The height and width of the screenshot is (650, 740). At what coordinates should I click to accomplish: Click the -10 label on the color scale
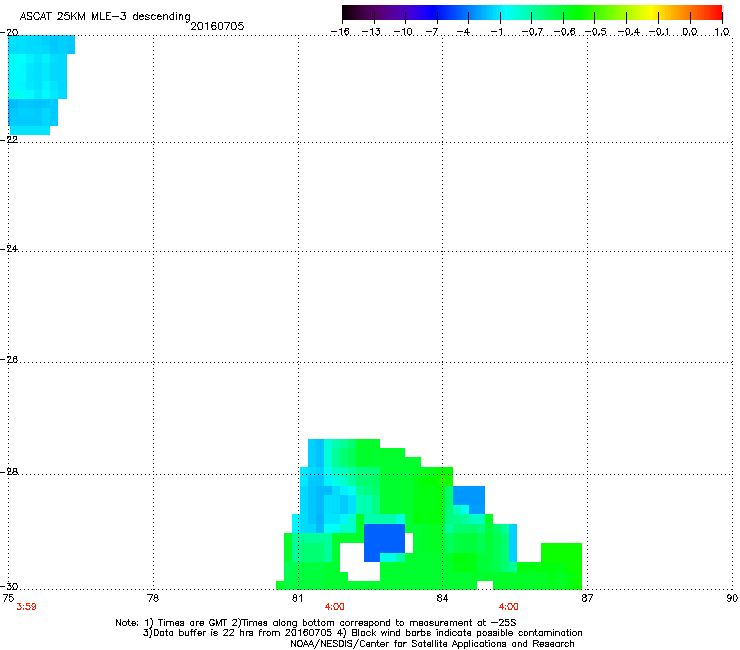[403, 32]
